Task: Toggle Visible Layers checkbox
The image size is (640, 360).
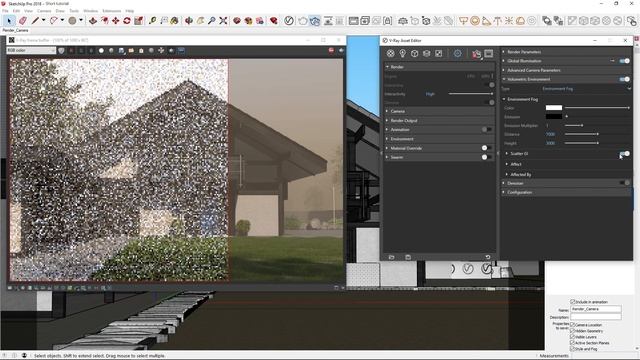Action: pyautogui.click(x=572, y=337)
